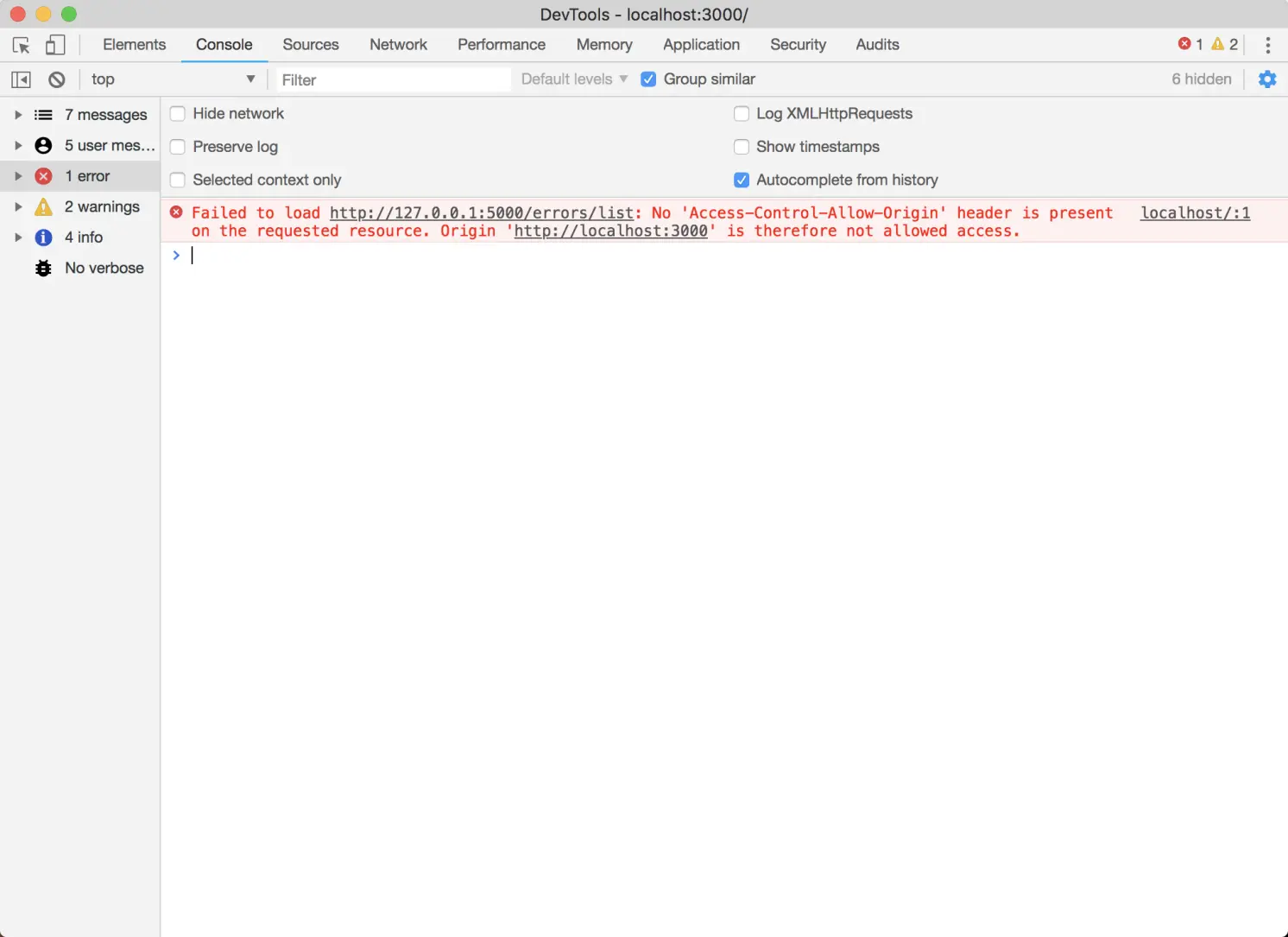Select the 5 user messages sidebar row
This screenshot has width=1288, height=937.
point(80,145)
